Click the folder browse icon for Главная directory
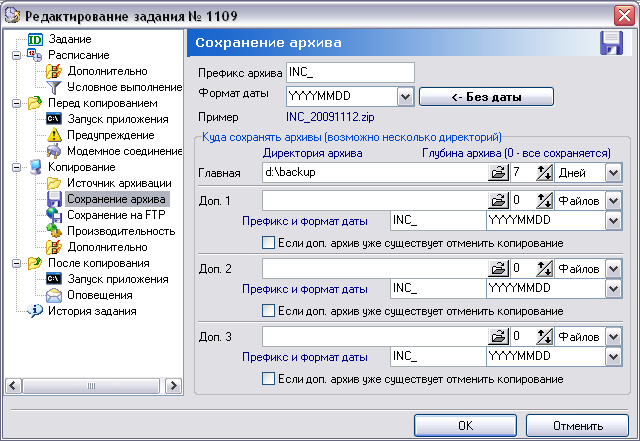This screenshot has height=441, width=640. [497, 173]
